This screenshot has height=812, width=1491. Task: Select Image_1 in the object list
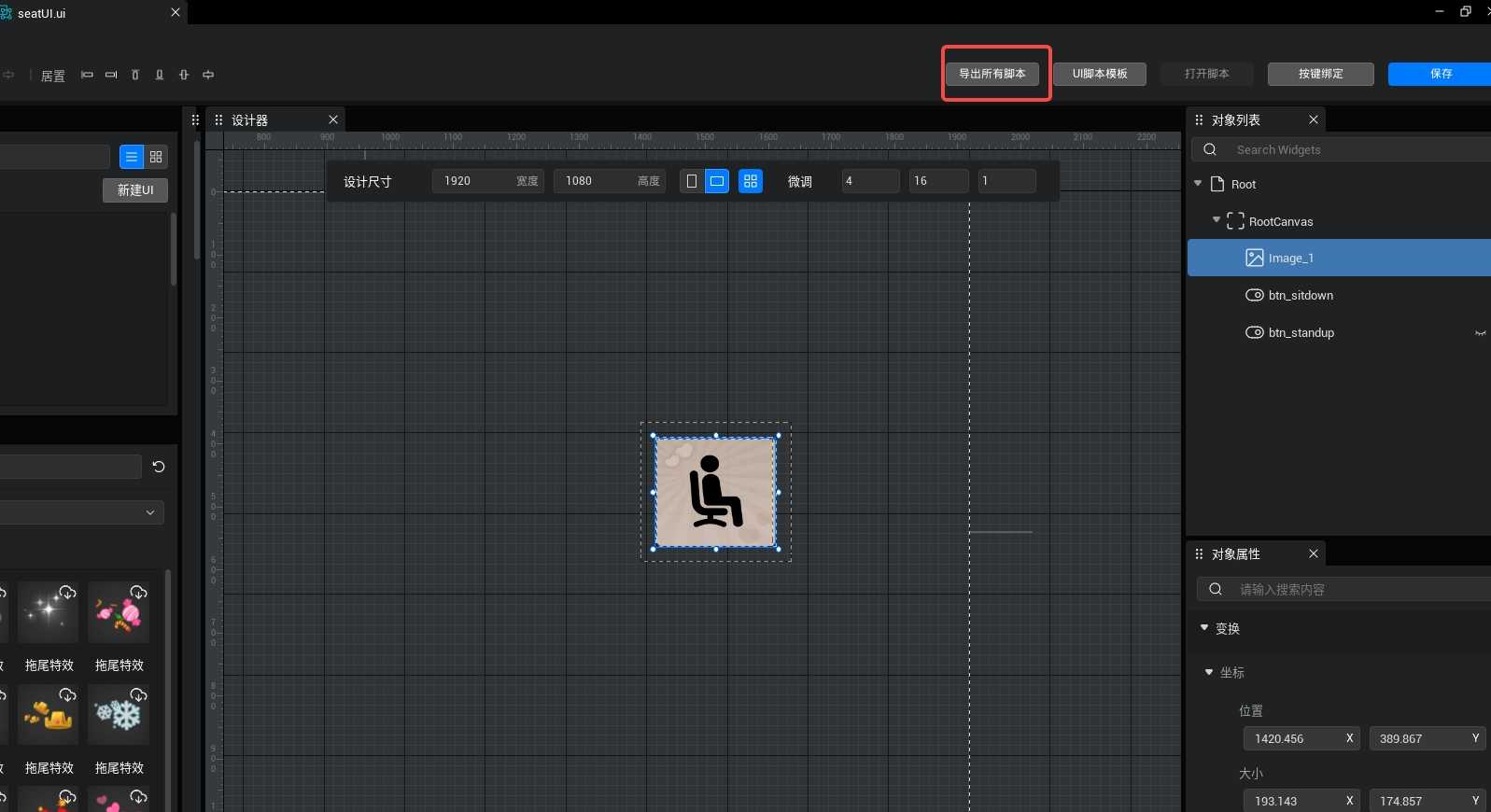1339,258
